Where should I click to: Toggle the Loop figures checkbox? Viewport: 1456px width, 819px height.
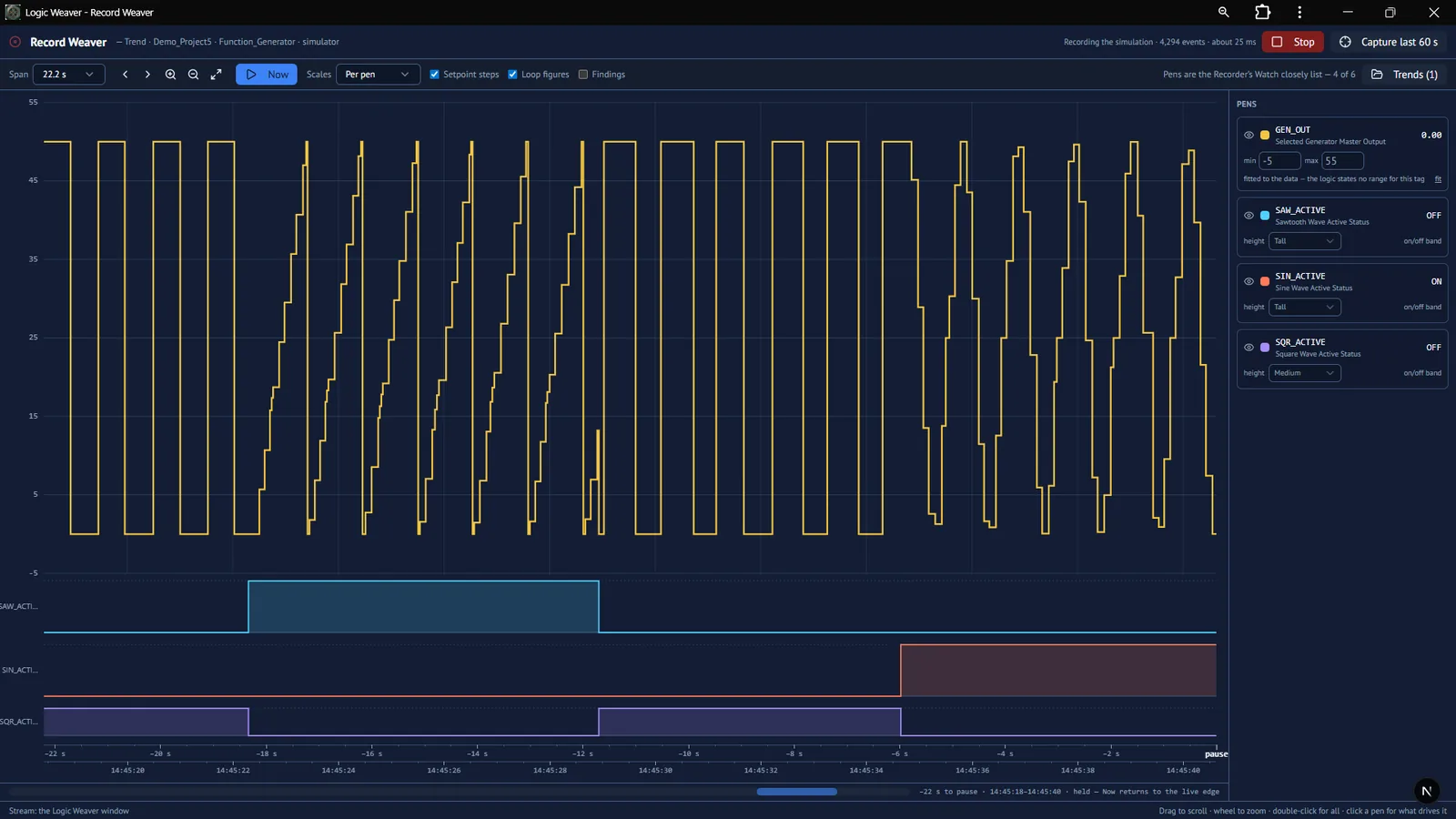pyautogui.click(x=512, y=75)
